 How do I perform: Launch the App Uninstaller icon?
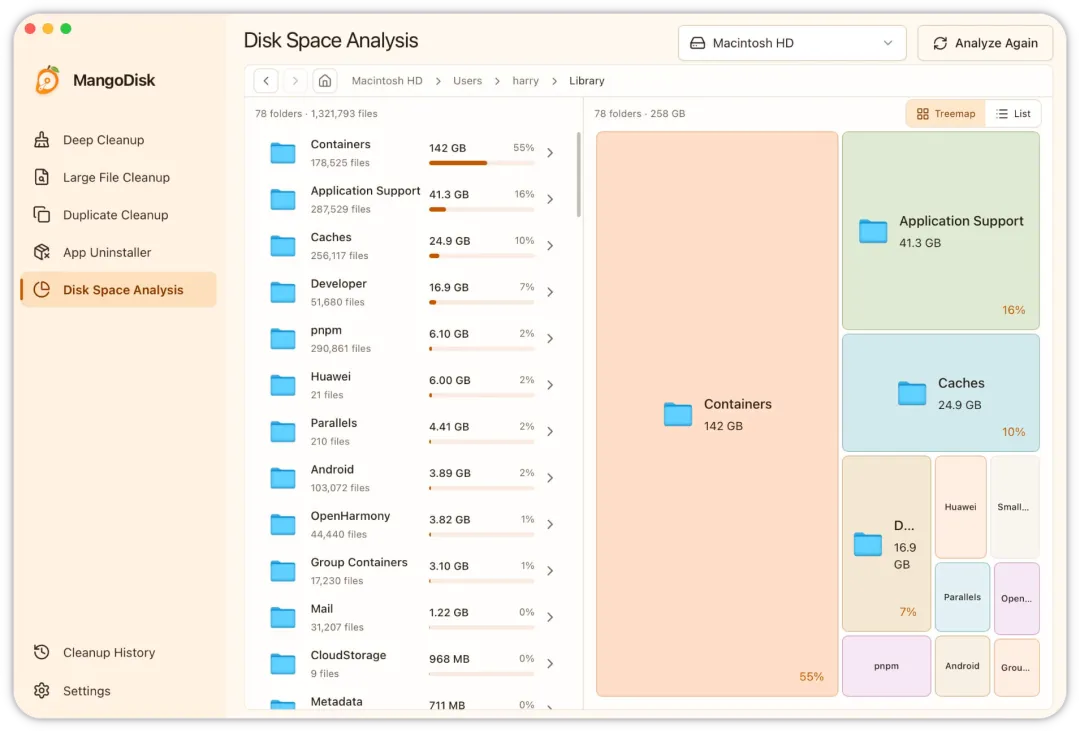[41, 252]
